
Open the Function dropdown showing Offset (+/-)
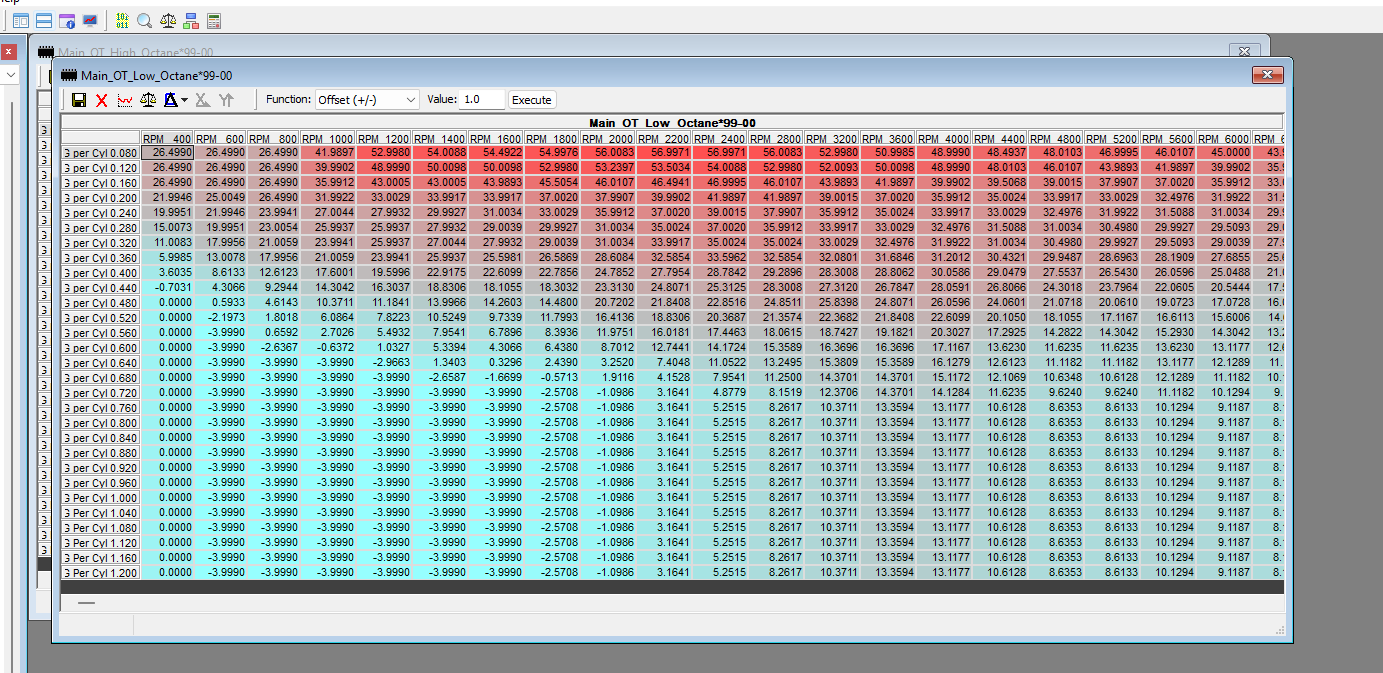click(367, 100)
